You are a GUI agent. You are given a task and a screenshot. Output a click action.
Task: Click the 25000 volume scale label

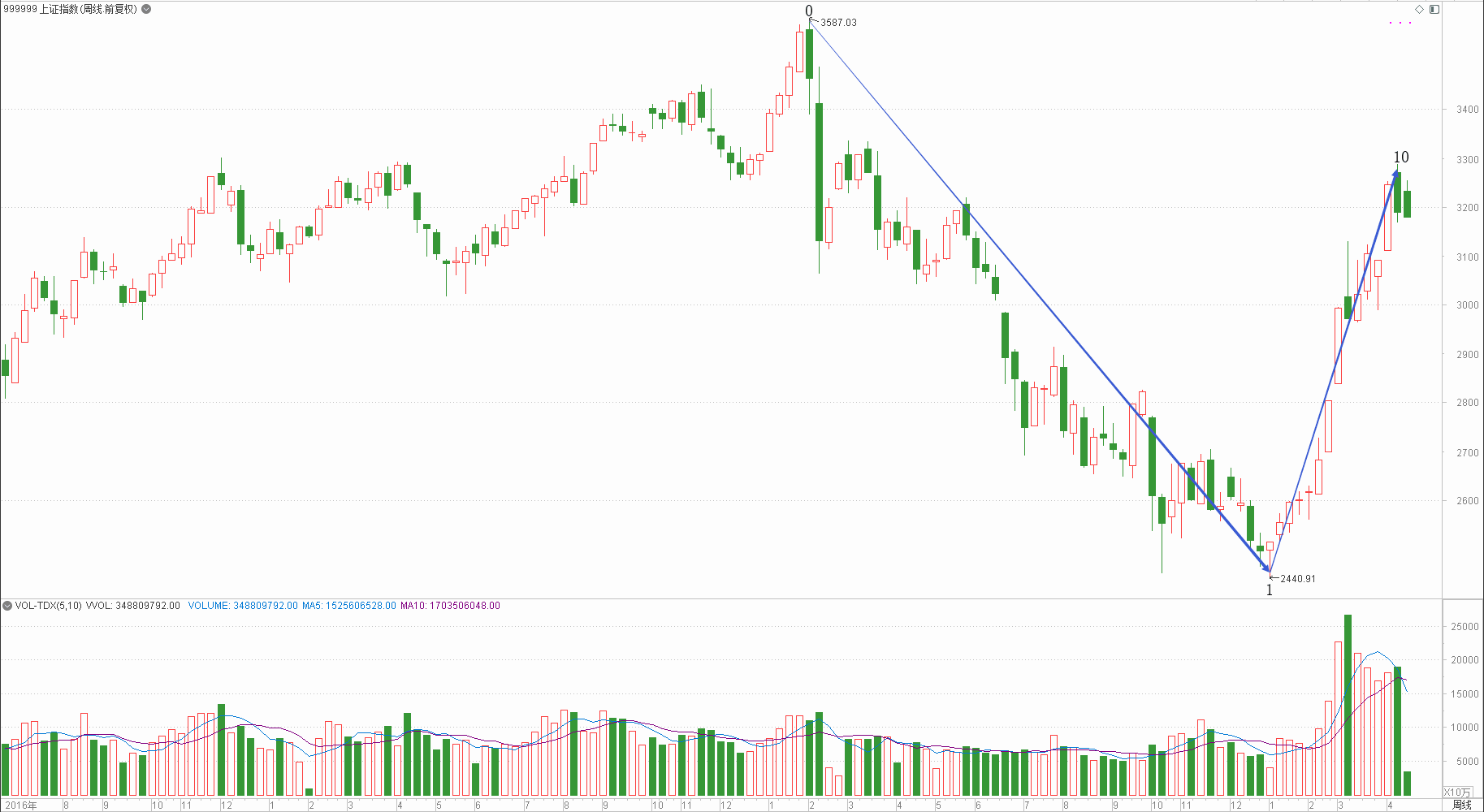pos(1465,626)
